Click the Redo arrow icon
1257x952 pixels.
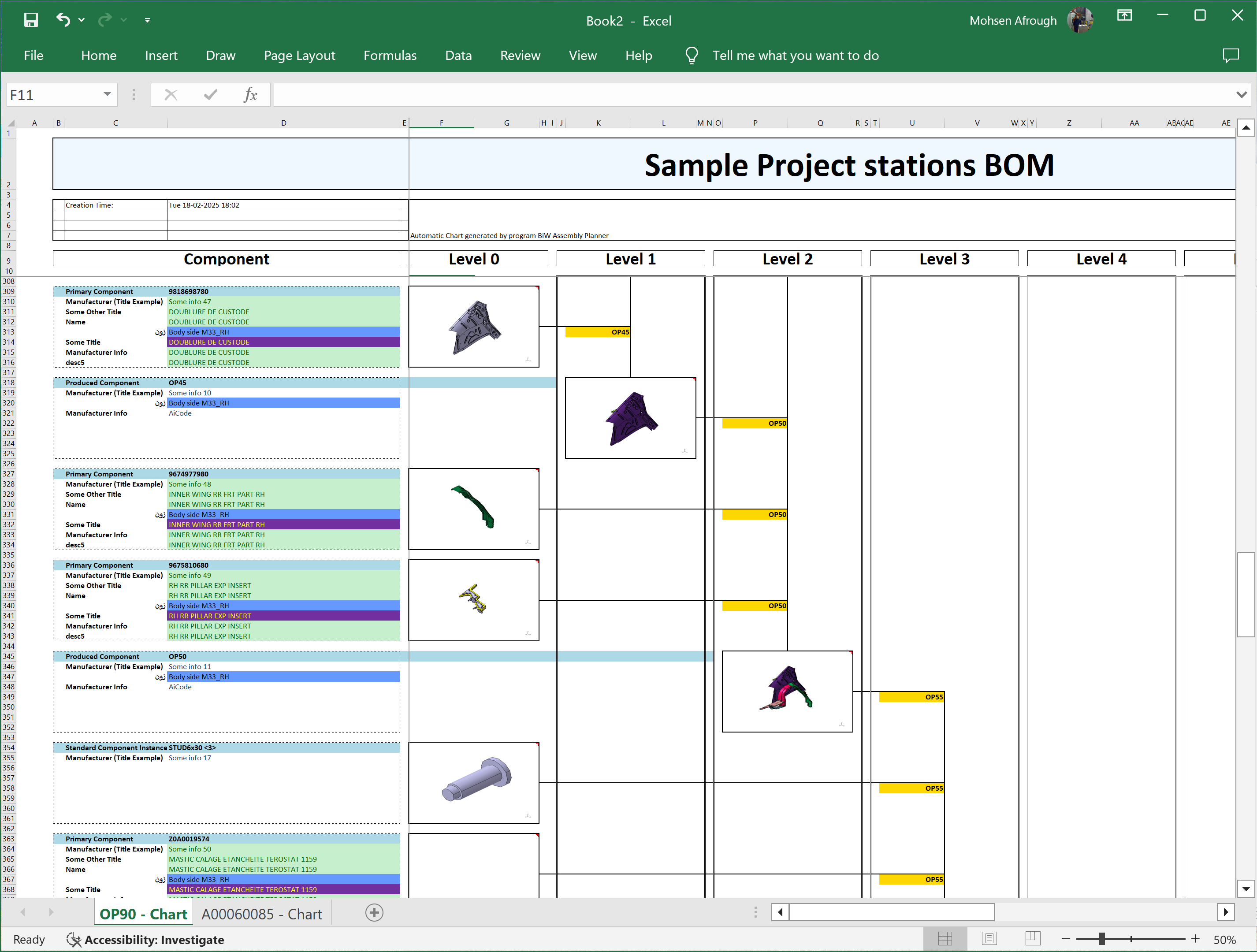click(104, 20)
